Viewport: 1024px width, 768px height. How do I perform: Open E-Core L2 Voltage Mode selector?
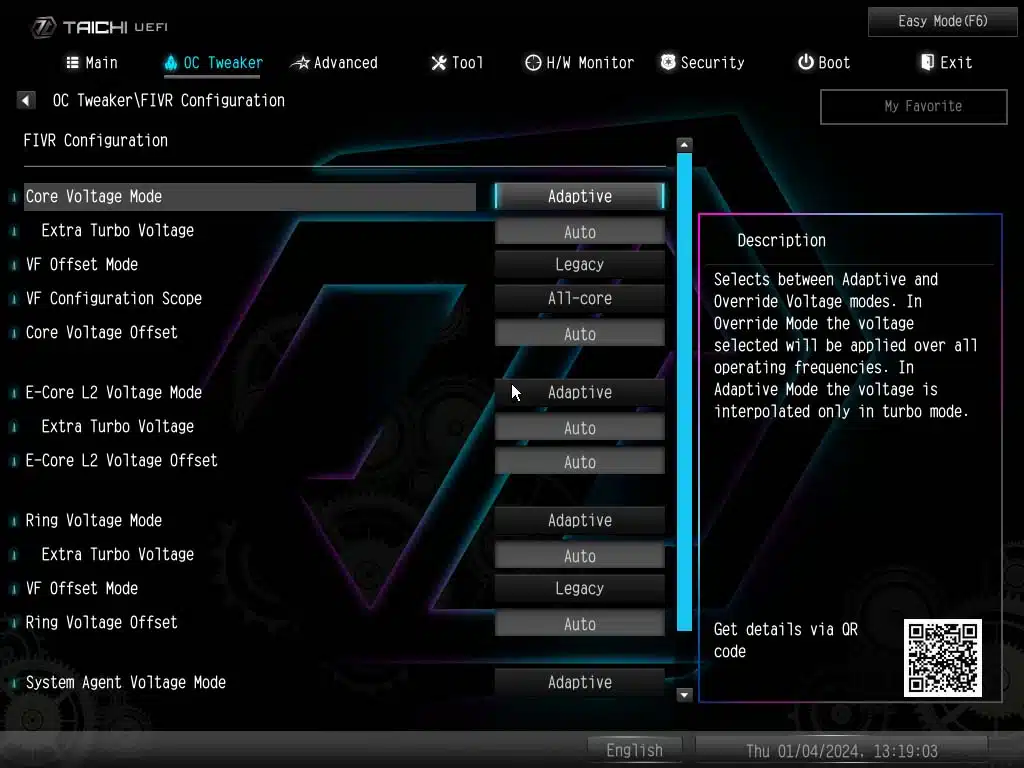coord(579,393)
